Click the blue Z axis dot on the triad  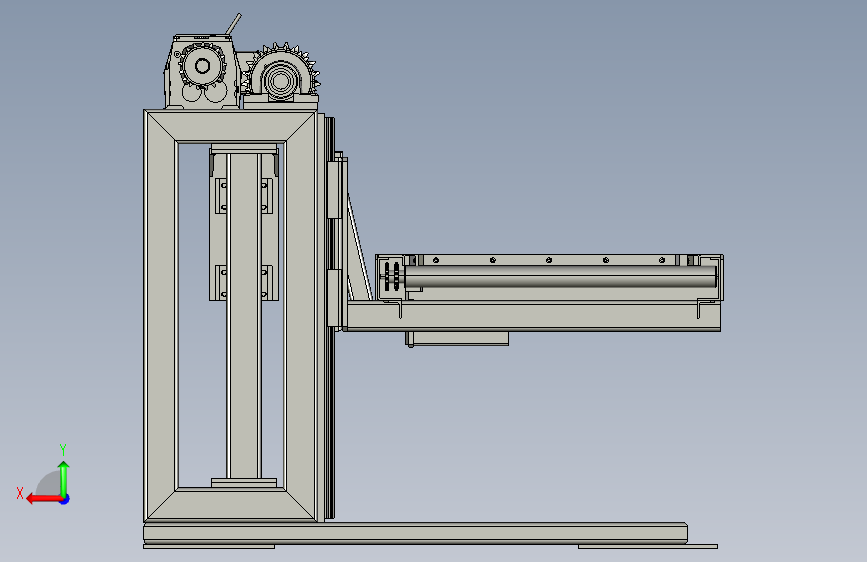65,499
